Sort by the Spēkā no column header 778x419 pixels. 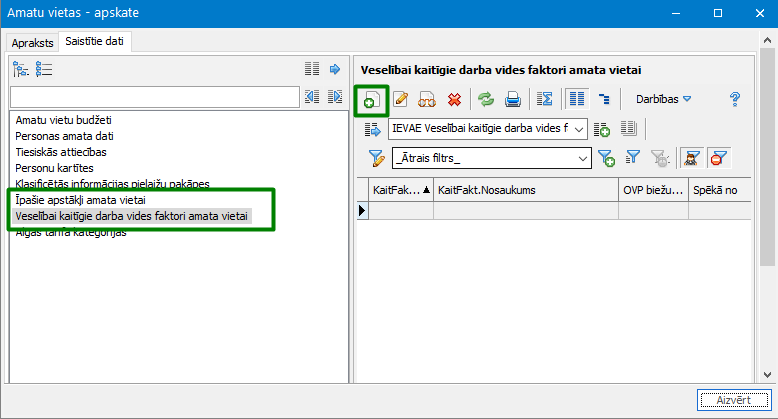pos(719,190)
